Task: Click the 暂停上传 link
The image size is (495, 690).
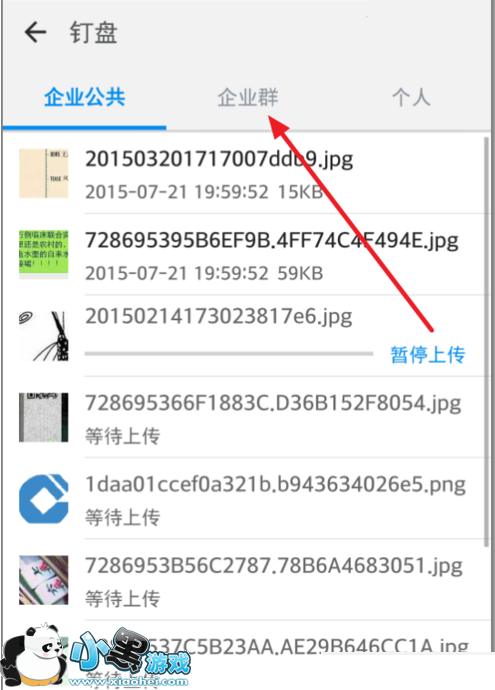Action: (428, 355)
